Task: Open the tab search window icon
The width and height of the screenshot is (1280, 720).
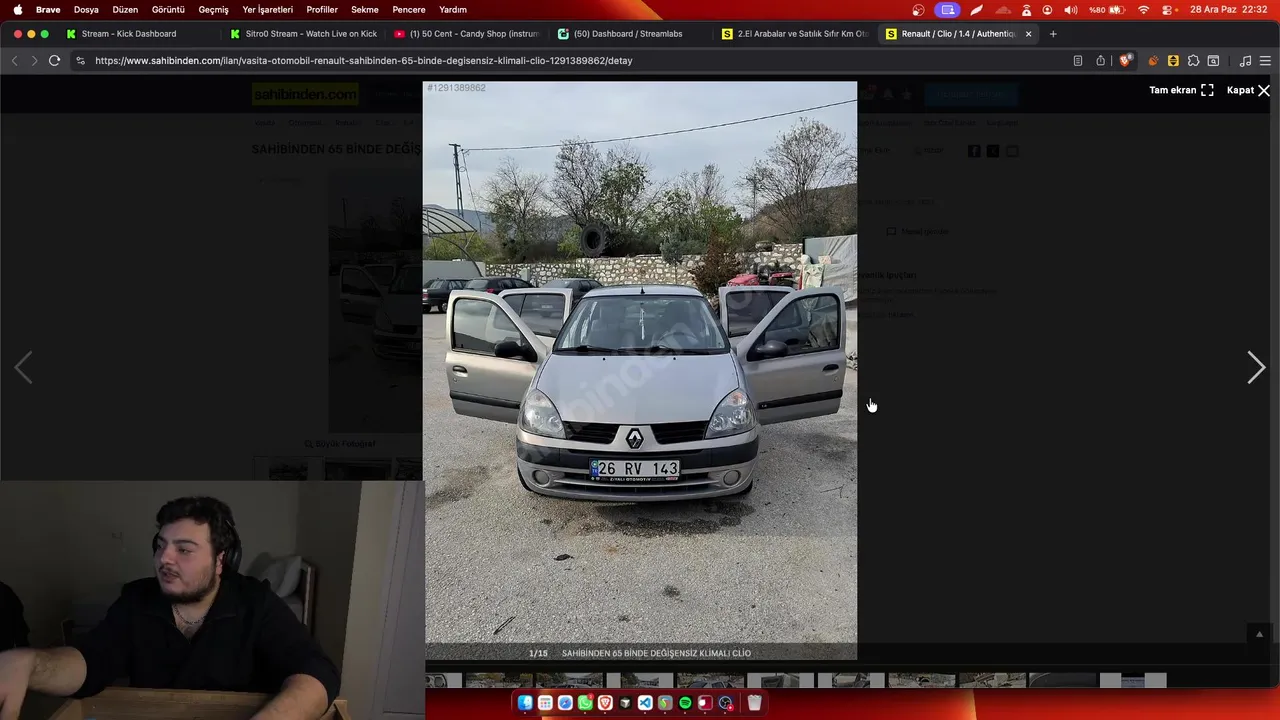Action: pos(1213,60)
